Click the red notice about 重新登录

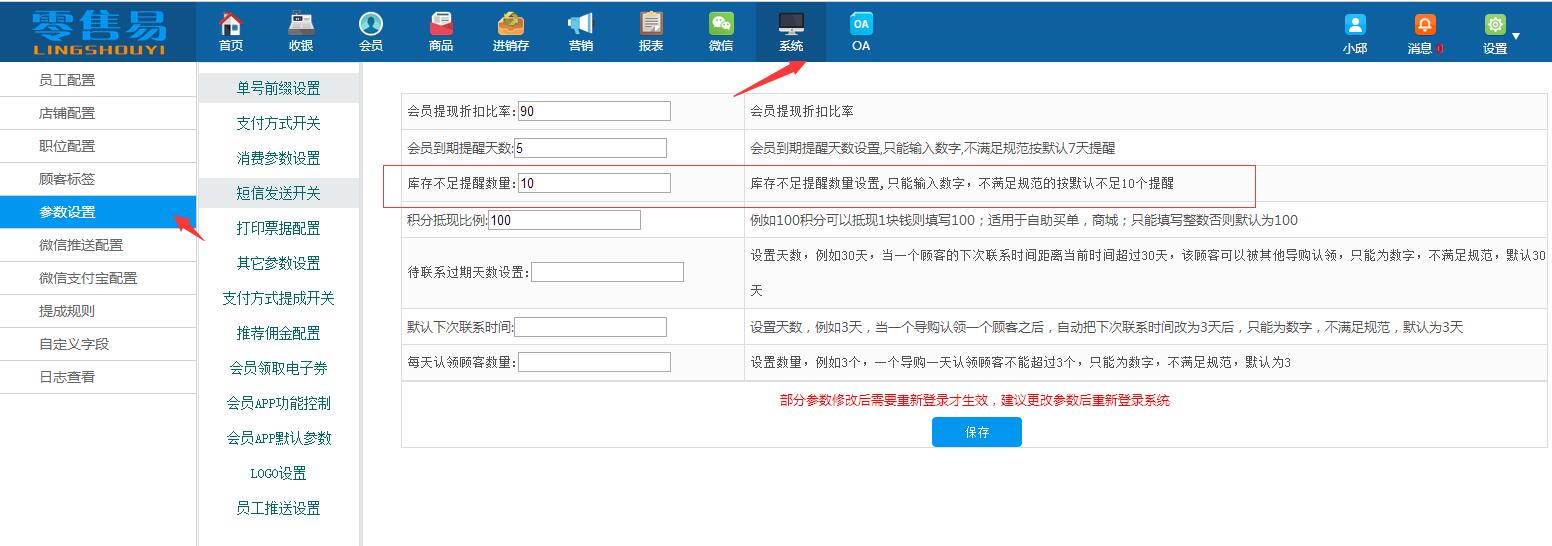coord(975,400)
